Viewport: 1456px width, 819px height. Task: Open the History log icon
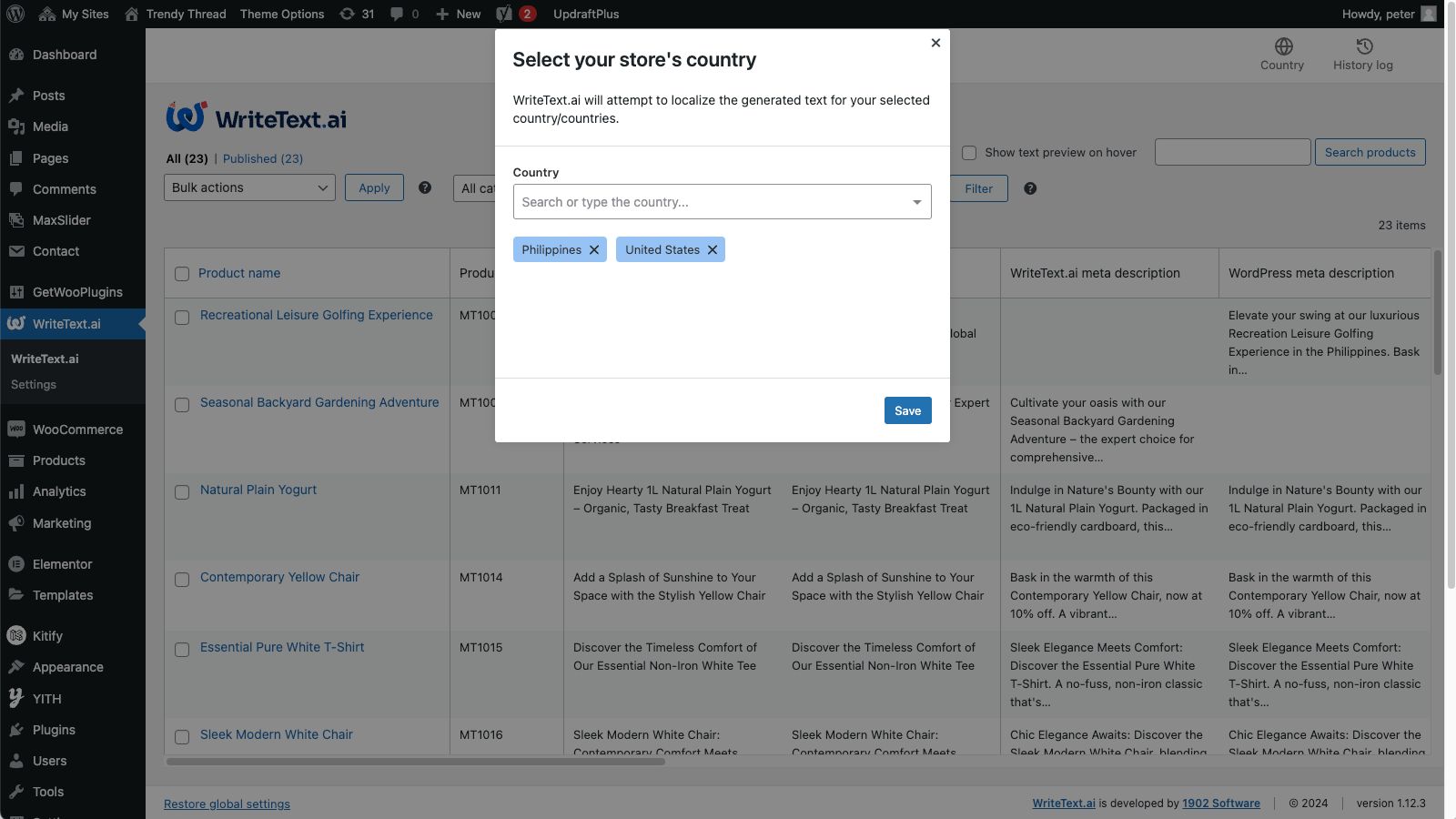click(1364, 47)
